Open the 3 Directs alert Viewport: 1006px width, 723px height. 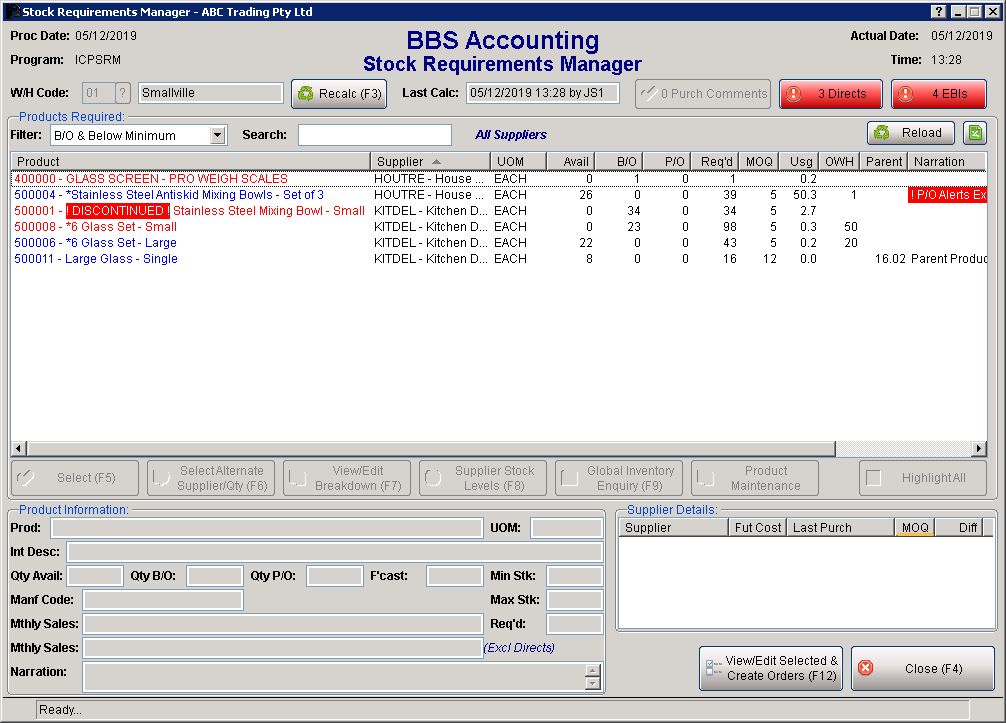coord(832,94)
